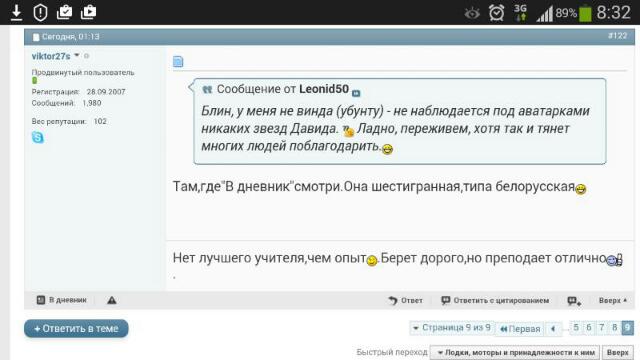640x360 pixels.
Task: Click the previous page arrow
Action: click(553, 329)
